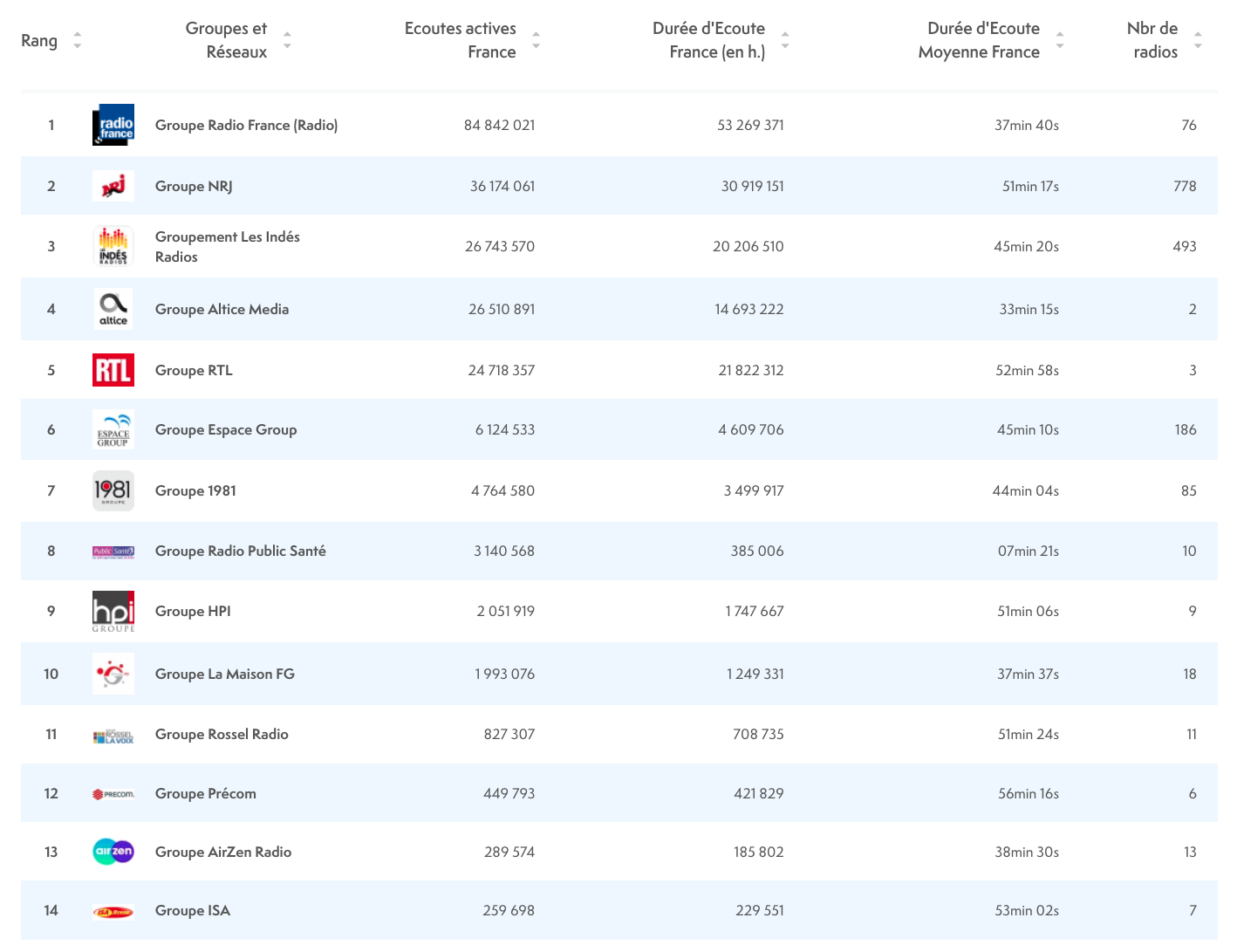Click the La Maison FG logo
1237x952 pixels.
tap(113, 674)
